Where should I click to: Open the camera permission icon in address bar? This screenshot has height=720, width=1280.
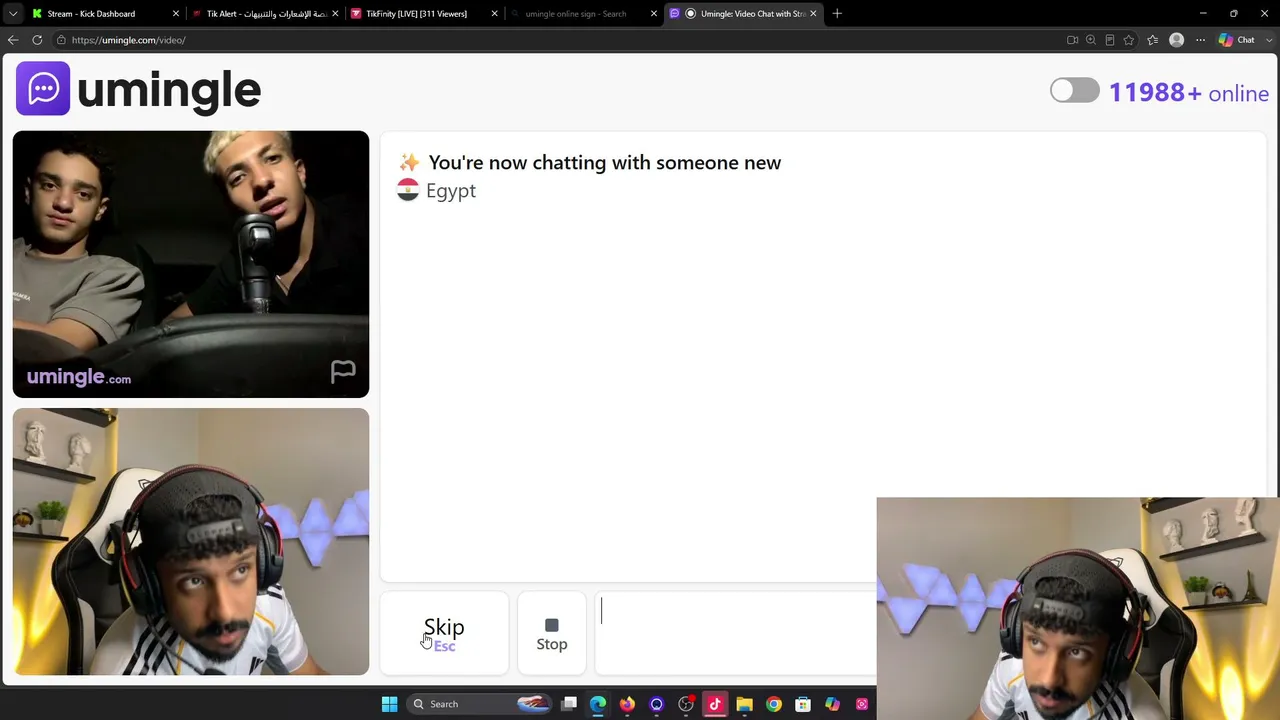[x=1072, y=40]
